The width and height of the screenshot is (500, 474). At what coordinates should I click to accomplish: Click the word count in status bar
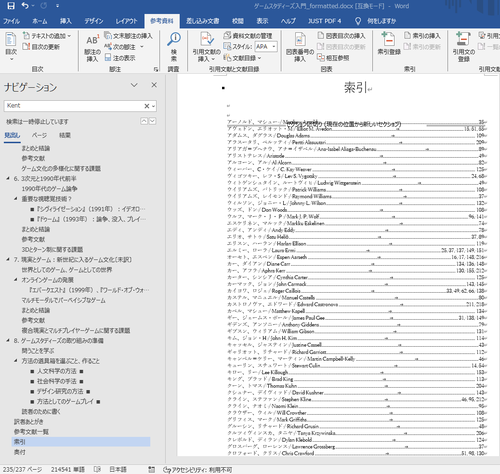coord(68,469)
